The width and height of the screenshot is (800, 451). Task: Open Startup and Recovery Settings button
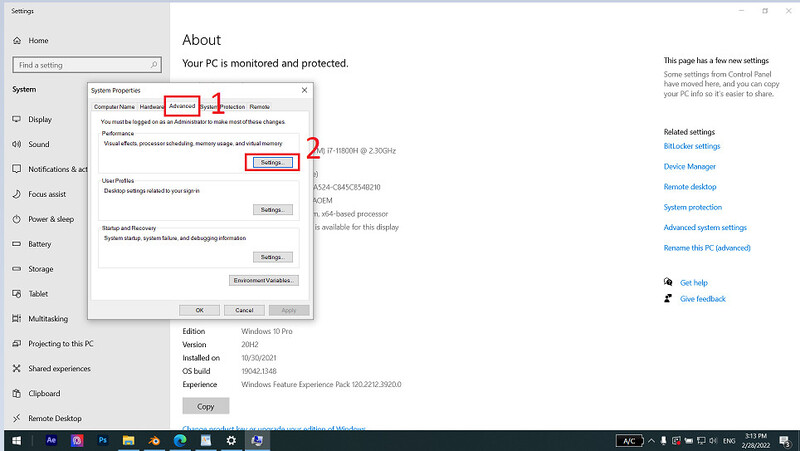(272, 257)
